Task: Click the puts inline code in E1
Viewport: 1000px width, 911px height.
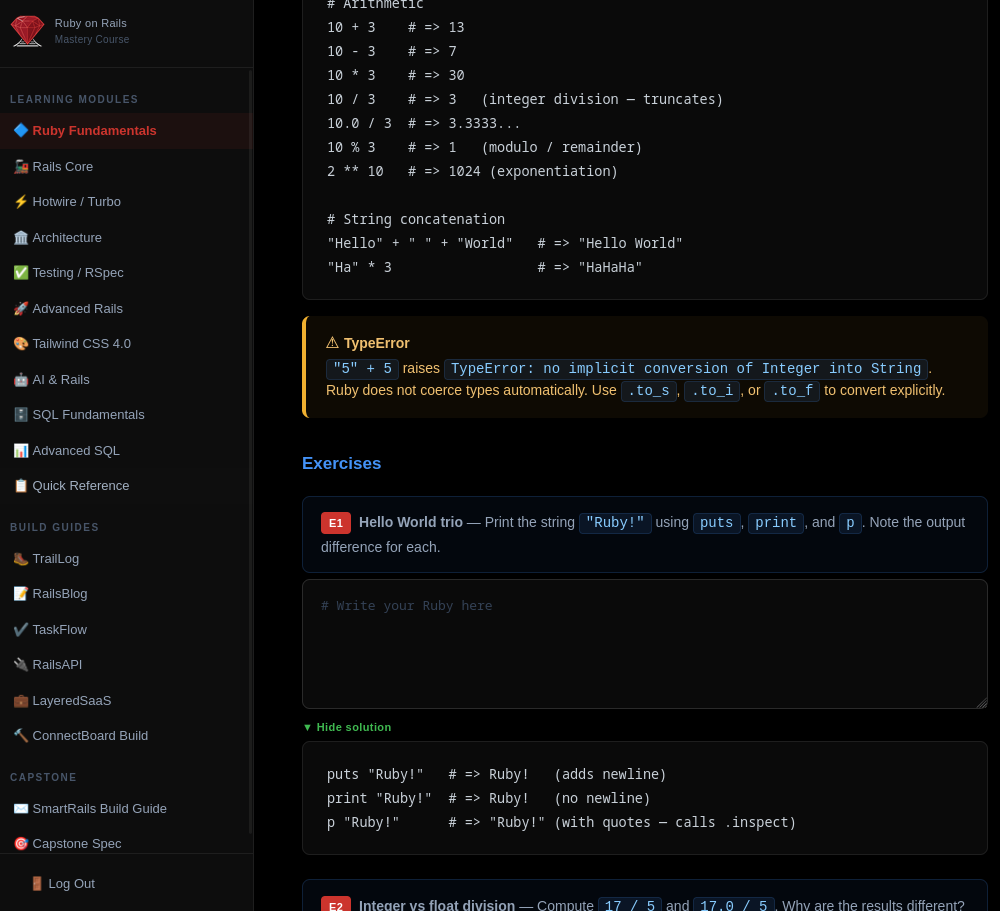Action: 717,522
